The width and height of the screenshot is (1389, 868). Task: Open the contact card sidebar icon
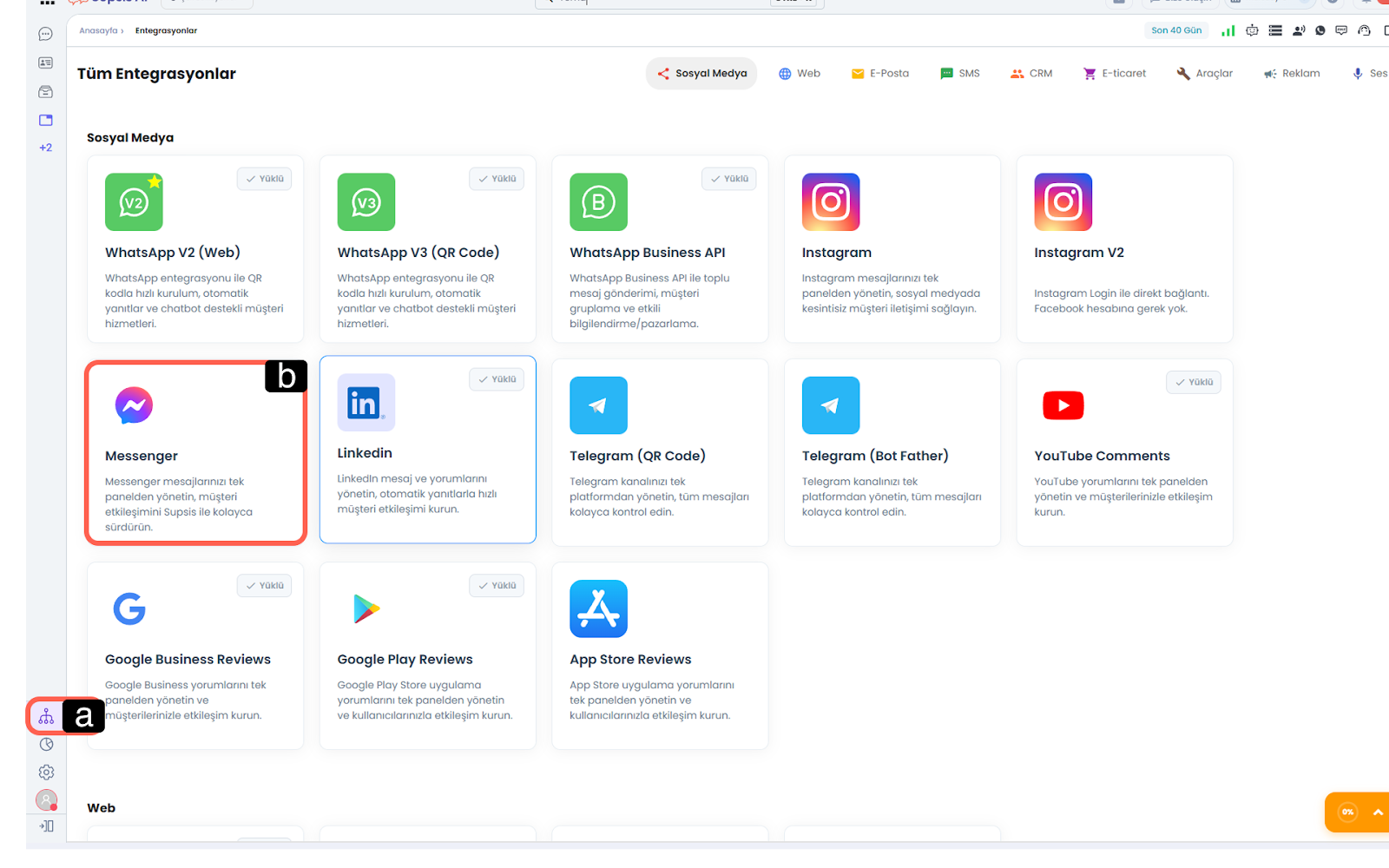tap(46, 63)
